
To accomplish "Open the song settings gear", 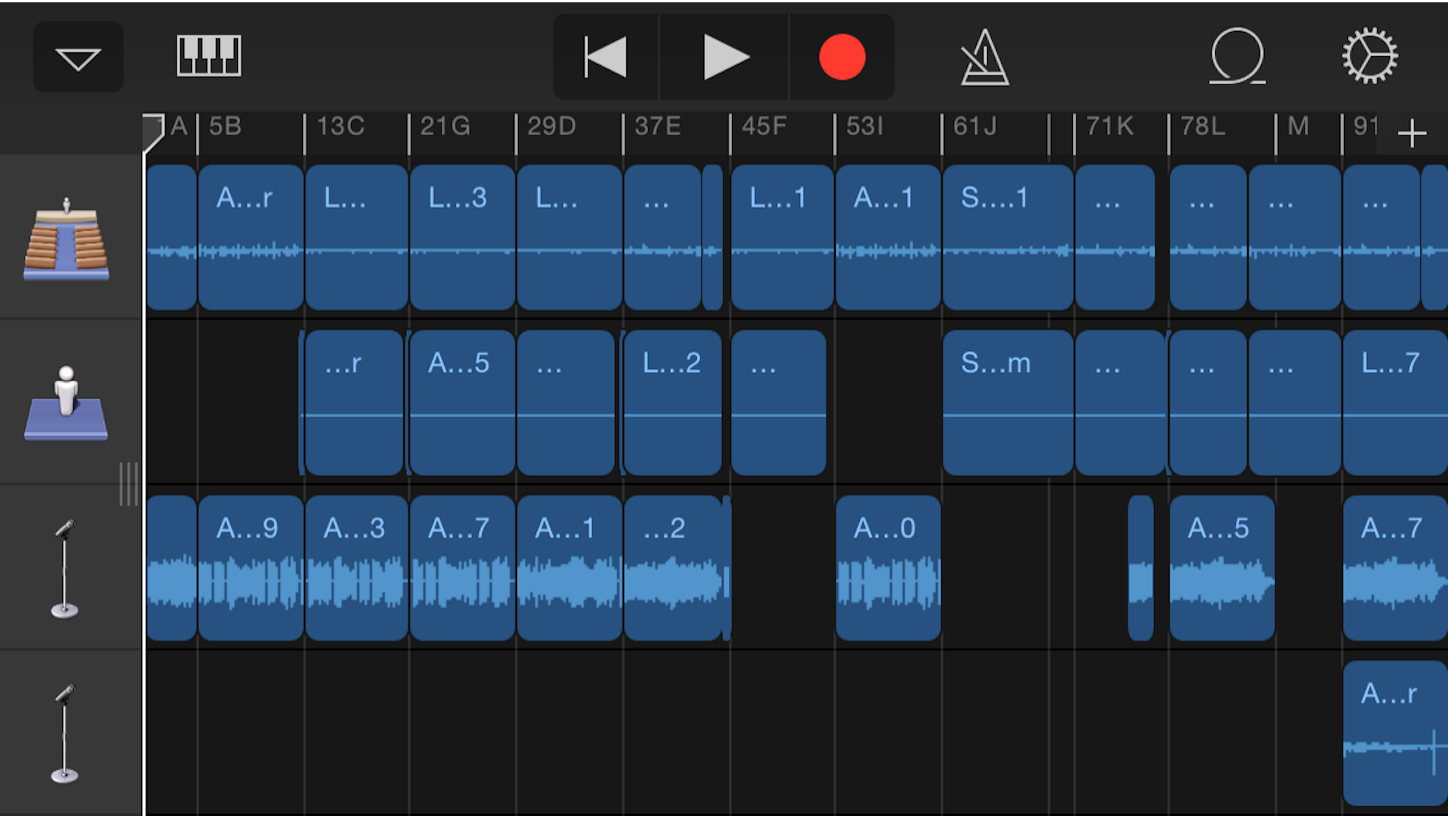I will point(1369,56).
